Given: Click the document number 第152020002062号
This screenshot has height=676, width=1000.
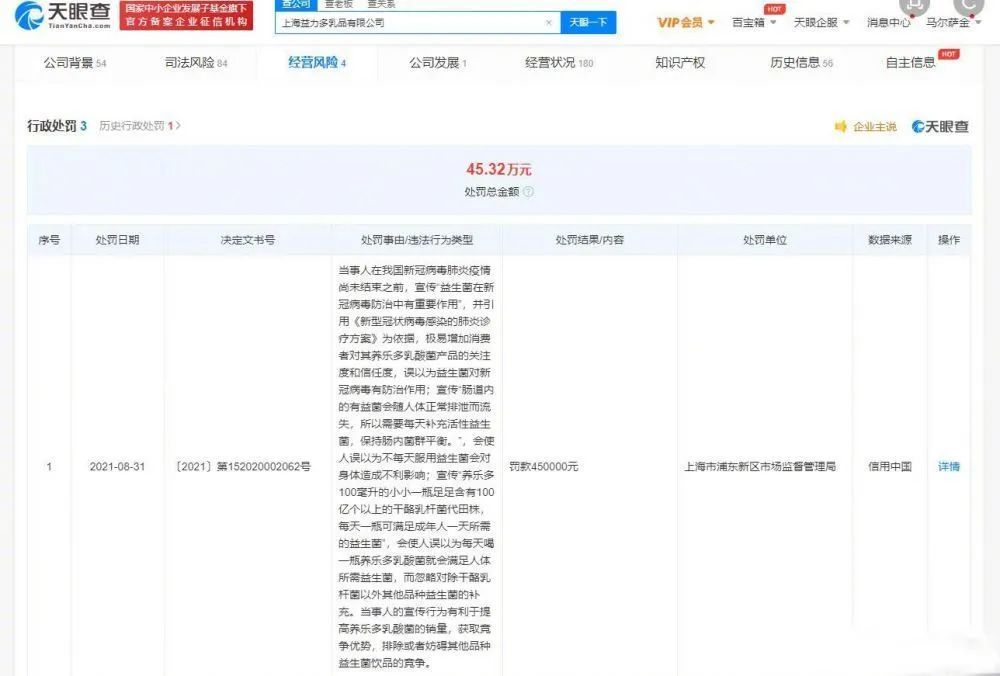Looking at the screenshot, I should coord(243,466).
